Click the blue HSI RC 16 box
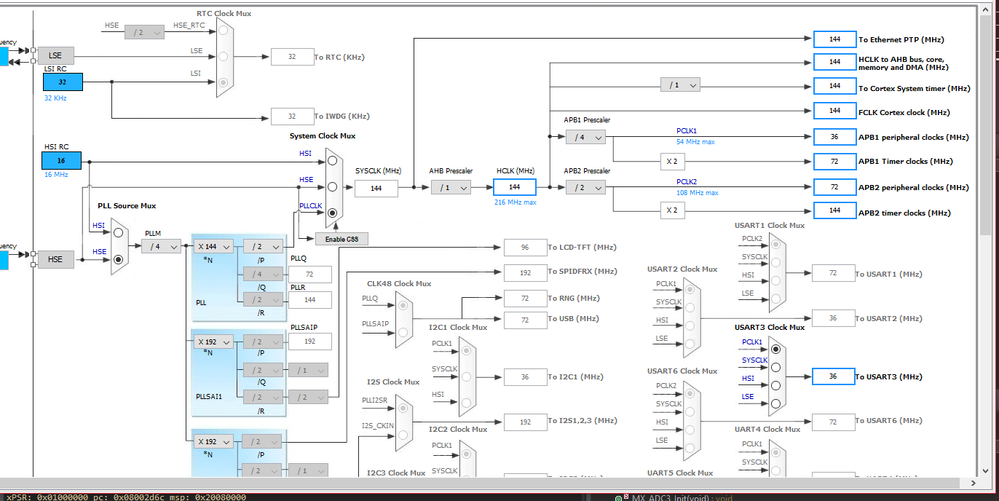The image size is (999, 501). click(62, 161)
